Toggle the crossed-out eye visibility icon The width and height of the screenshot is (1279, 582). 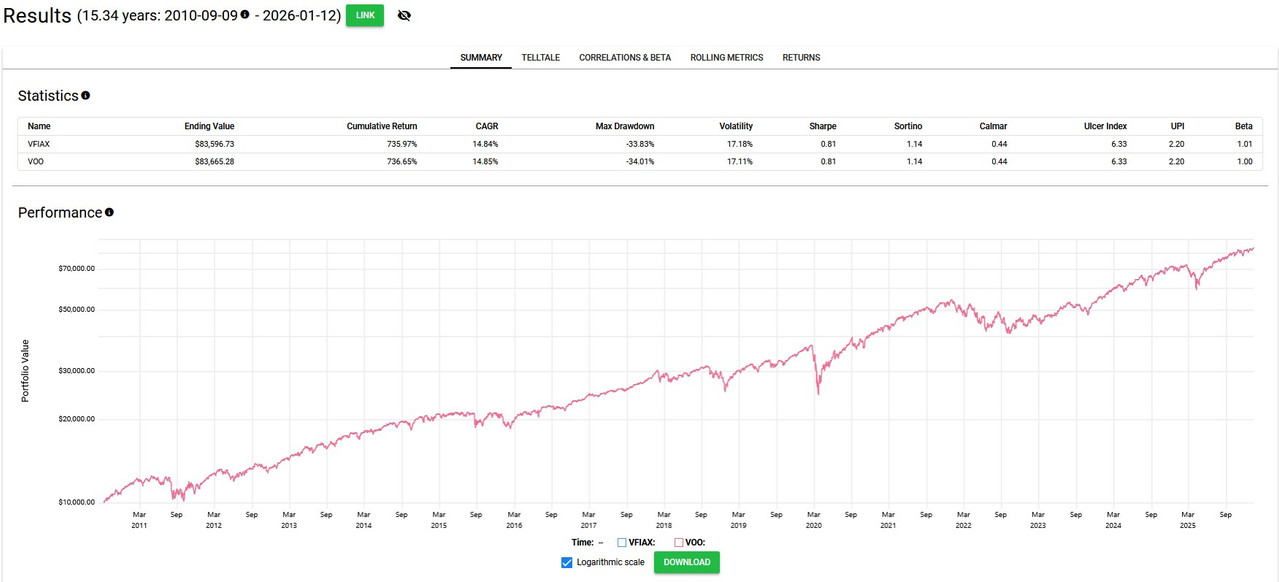[404, 16]
